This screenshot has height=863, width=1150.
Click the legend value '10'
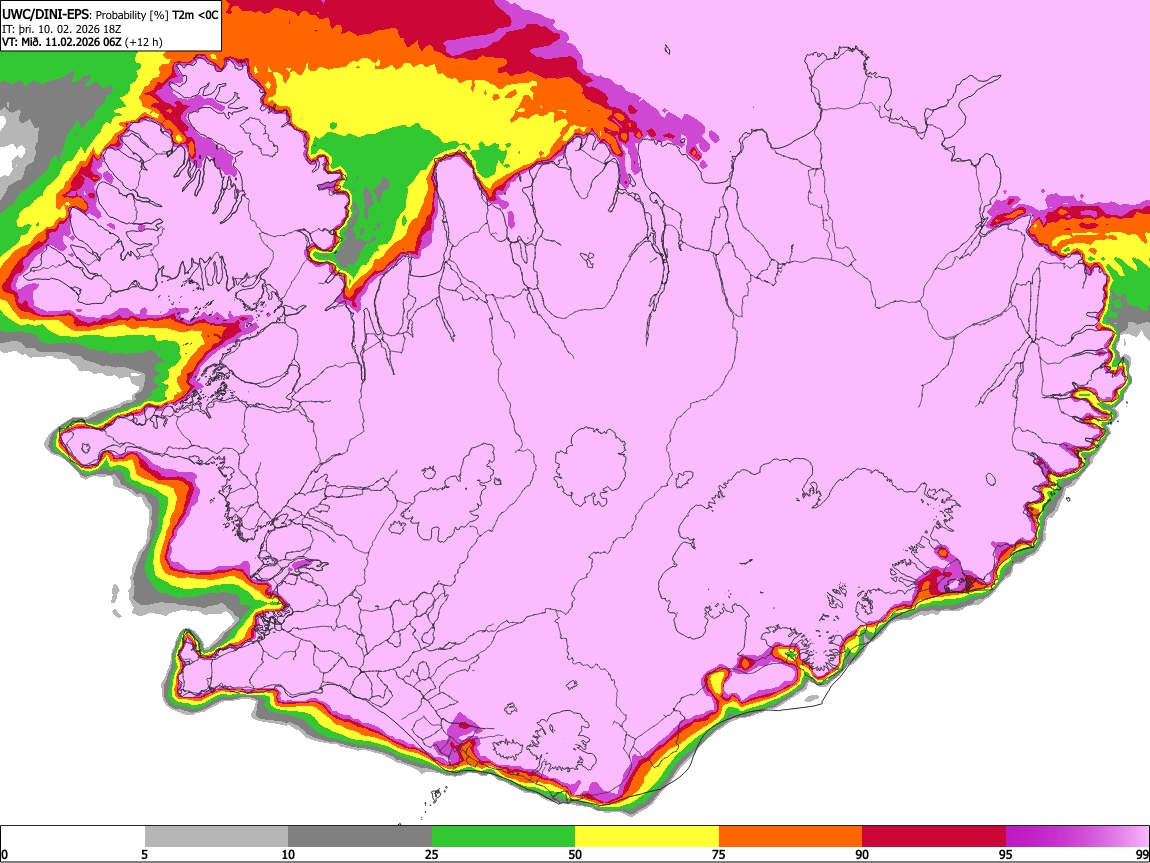tap(288, 854)
